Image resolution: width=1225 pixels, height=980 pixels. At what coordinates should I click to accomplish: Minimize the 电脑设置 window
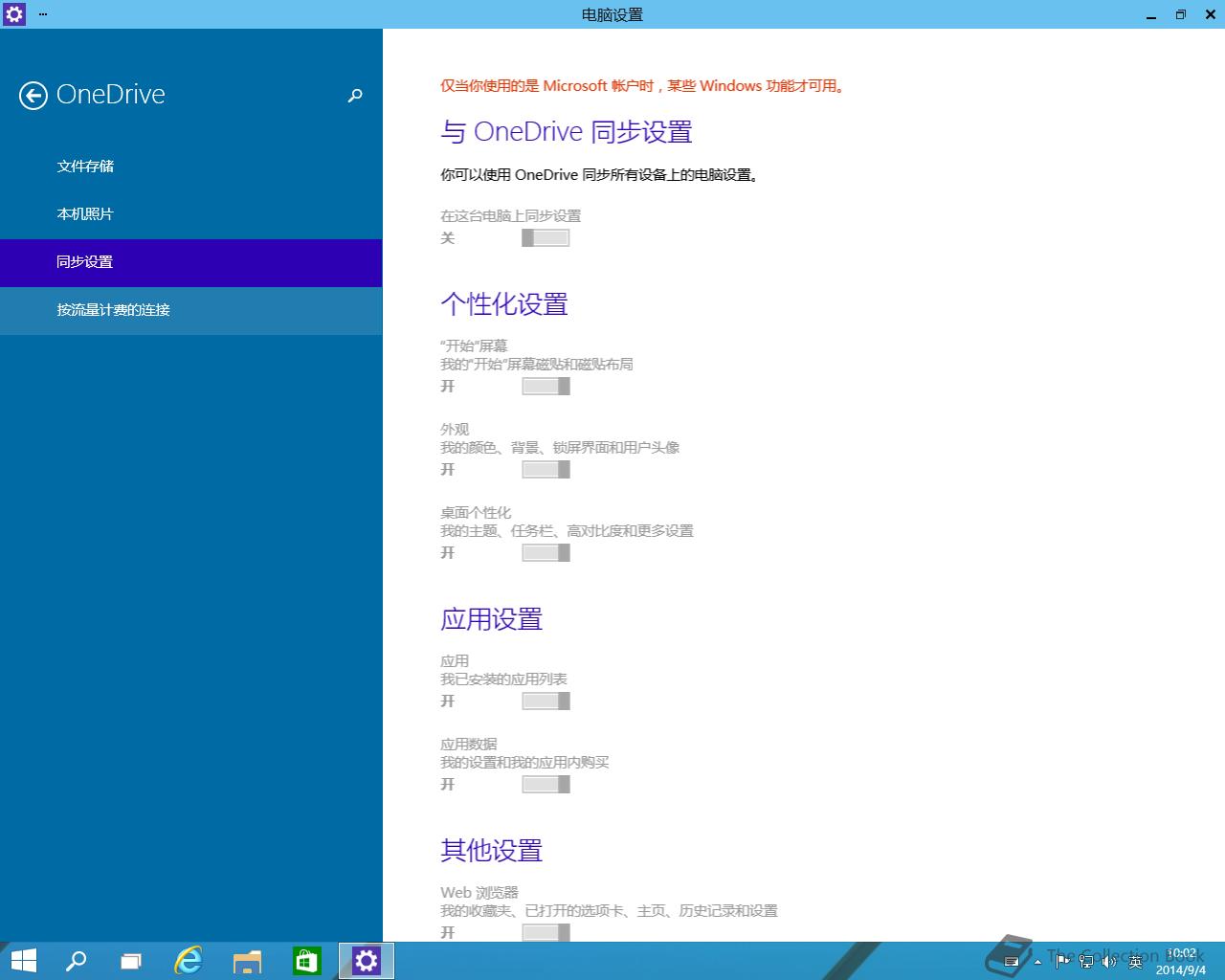click(x=1151, y=14)
